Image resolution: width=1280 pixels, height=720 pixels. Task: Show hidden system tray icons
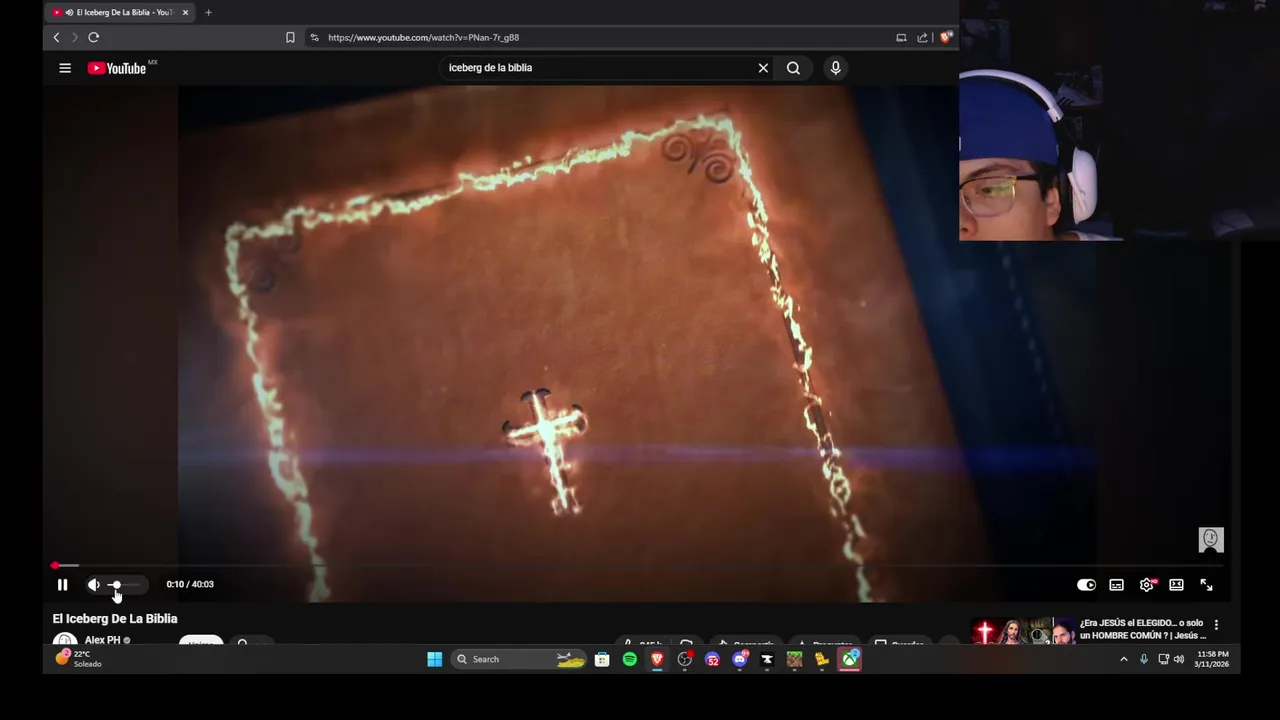[1123, 659]
